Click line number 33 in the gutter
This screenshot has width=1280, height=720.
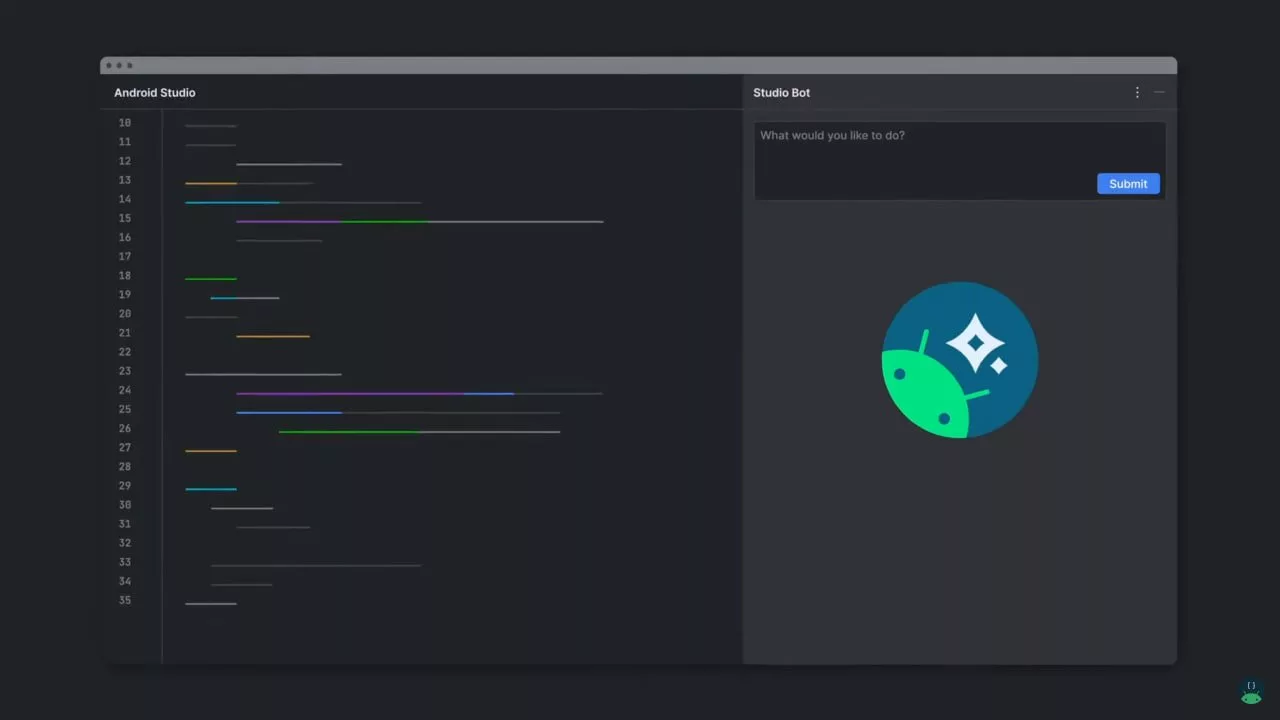125,562
